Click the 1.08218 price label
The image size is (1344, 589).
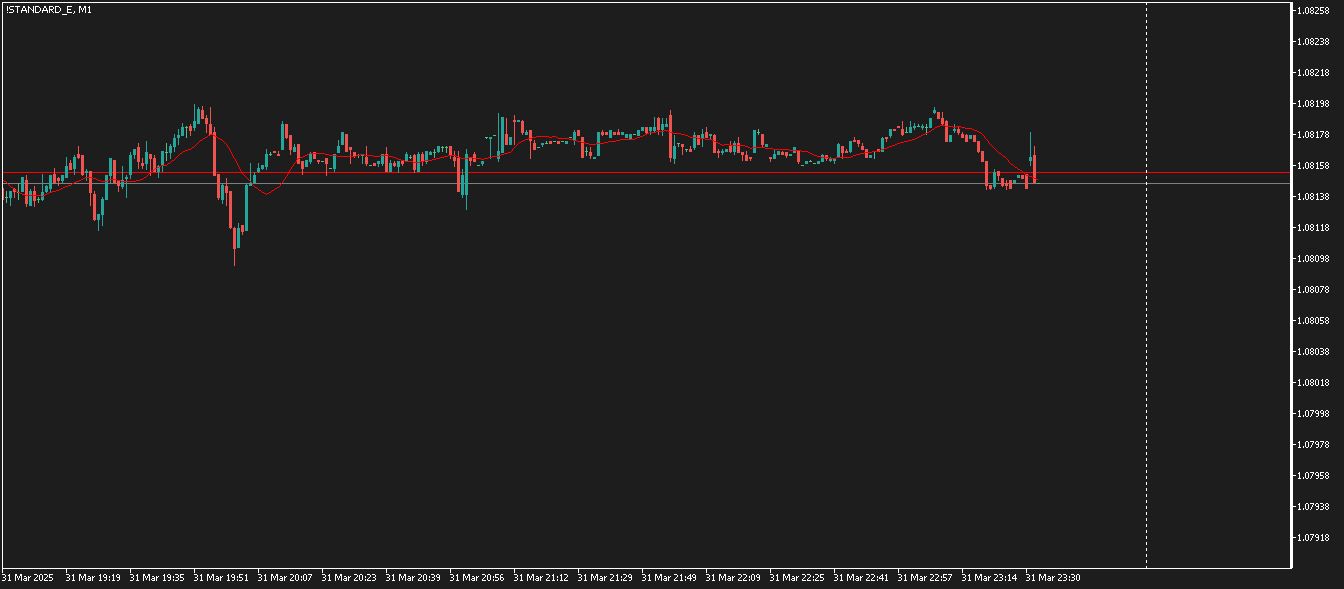tap(1312, 73)
